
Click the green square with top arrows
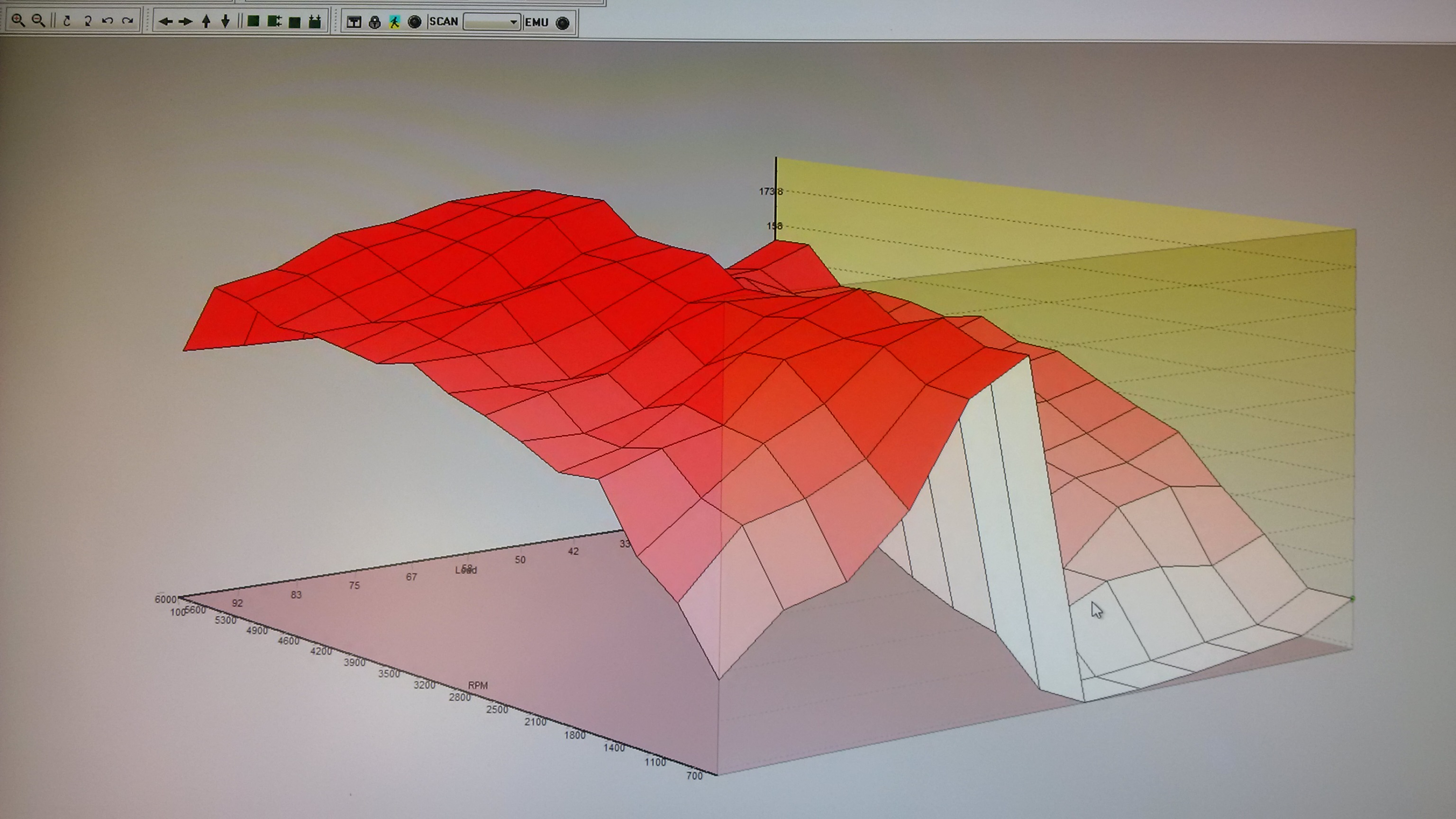pos(314,21)
